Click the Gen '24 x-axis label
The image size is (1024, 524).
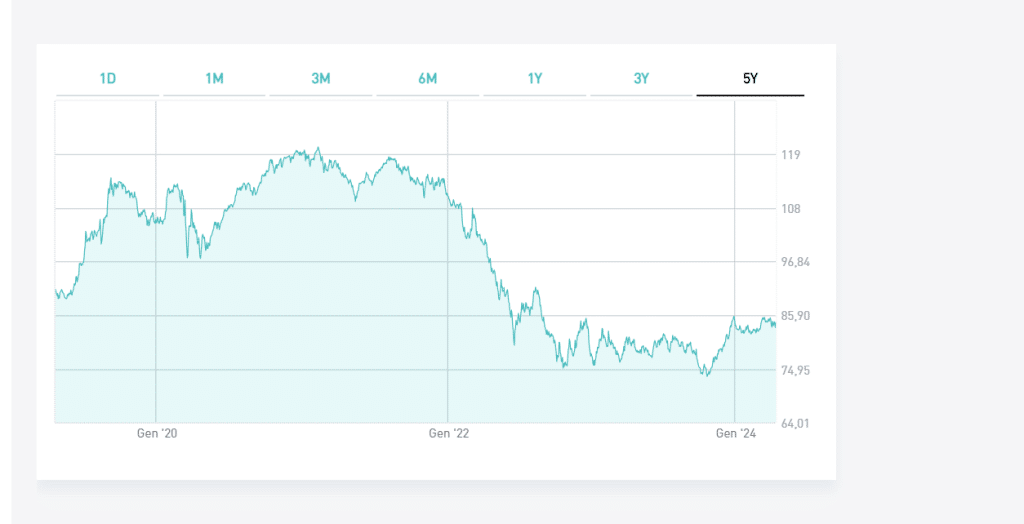point(736,433)
